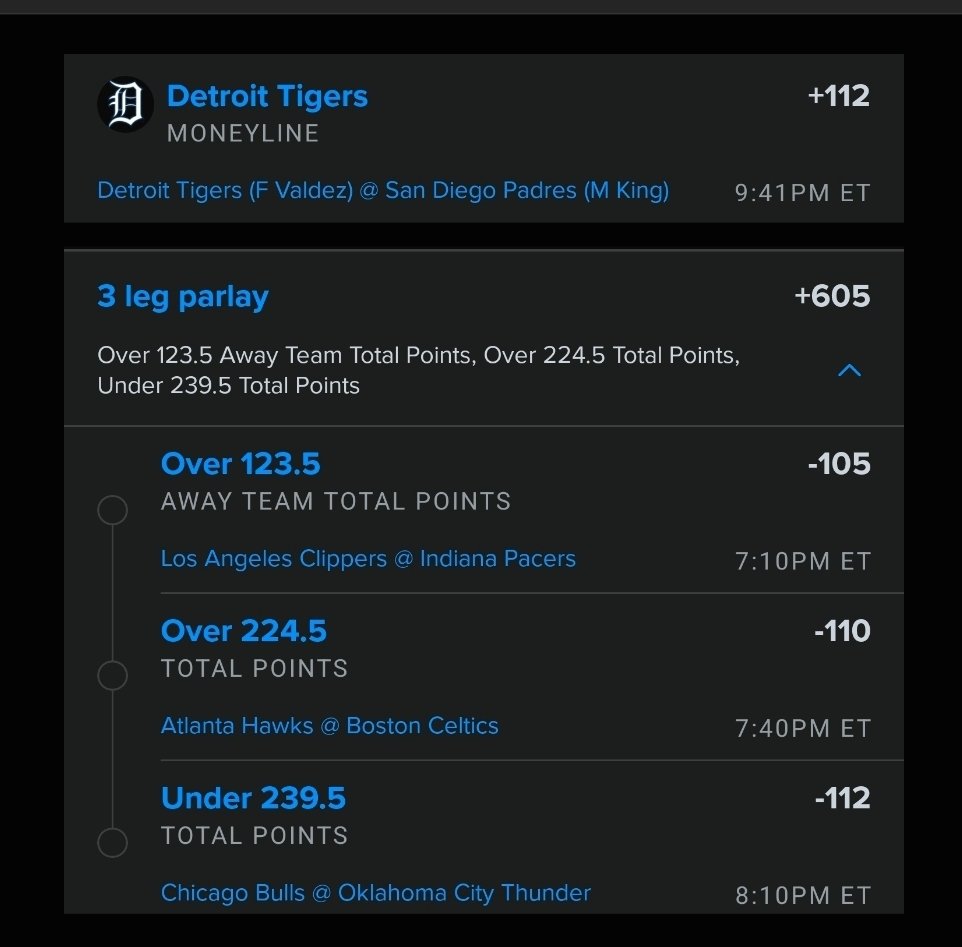962x947 pixels.
Task: Open the Under 239.5 total points leg
Action: [254, 798]
